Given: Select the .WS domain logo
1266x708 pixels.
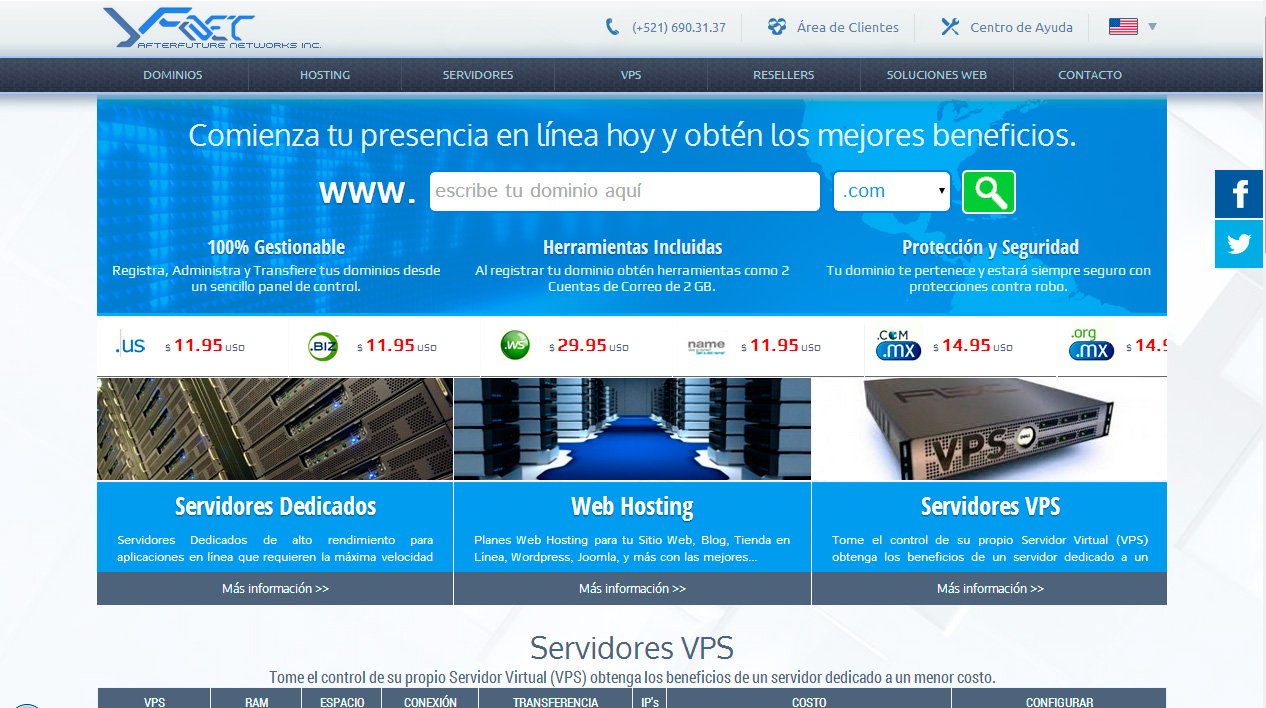Looking at the screenshot, I should [x=515, y=346].
